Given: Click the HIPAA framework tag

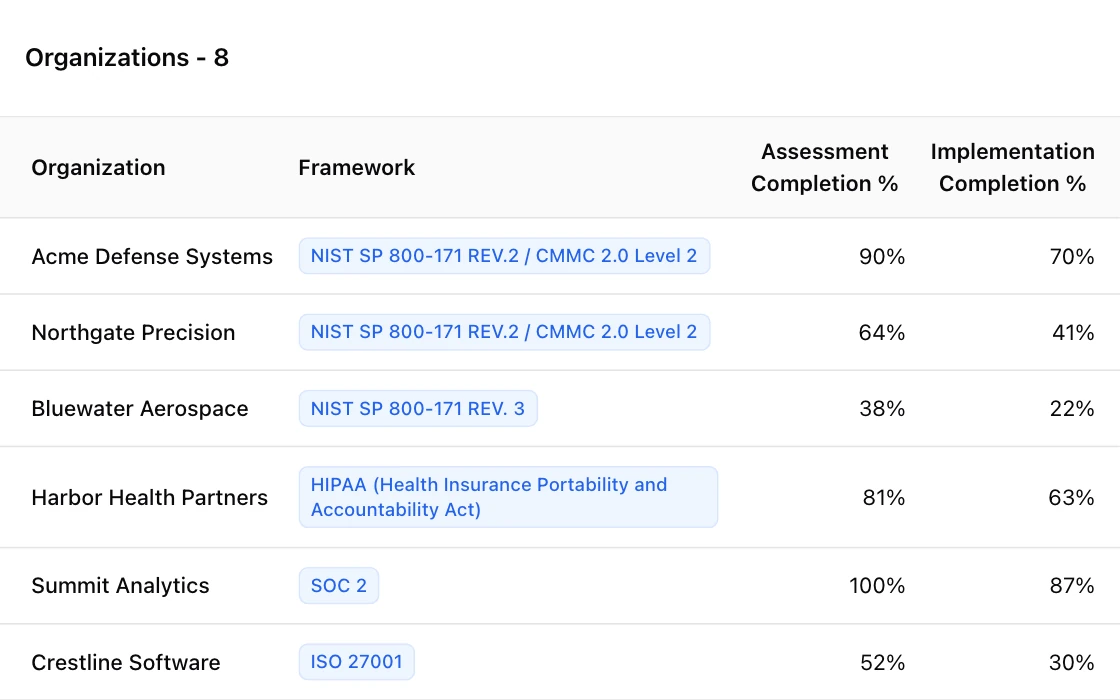Looking at the screenshot, I should pyautogui.click(x=509, y=497).
